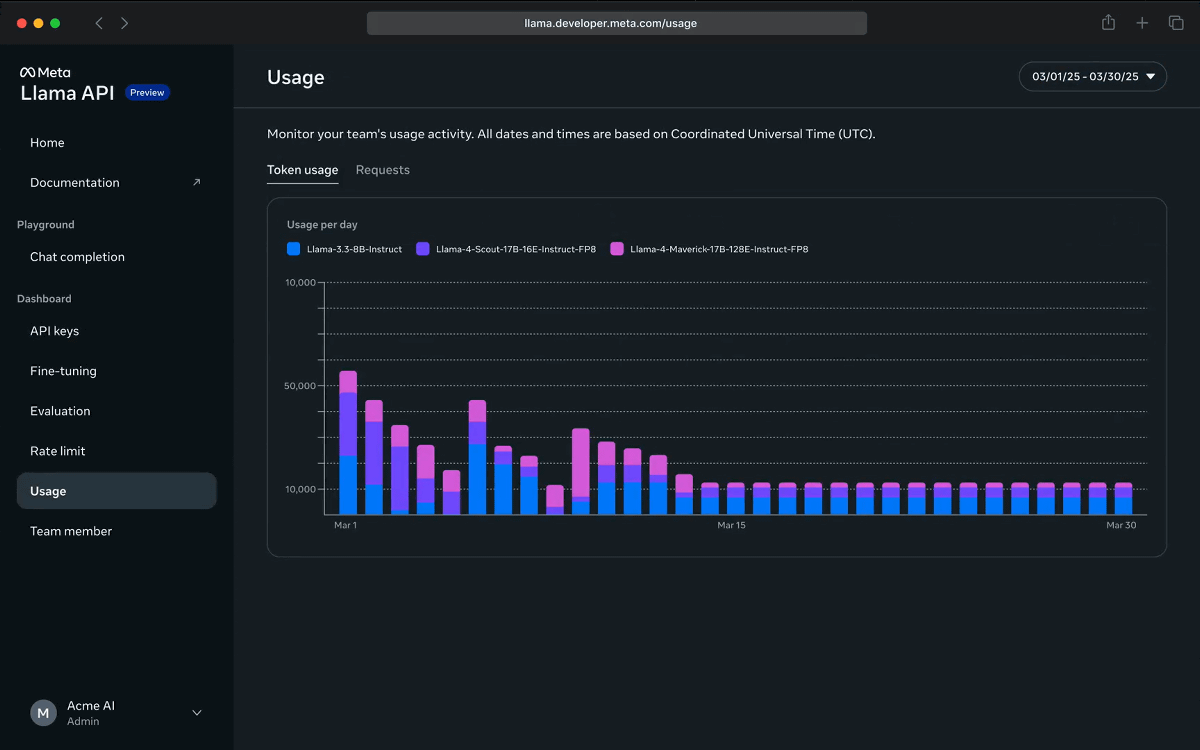Expand the Acme AI account chevron

coord(197,713)
